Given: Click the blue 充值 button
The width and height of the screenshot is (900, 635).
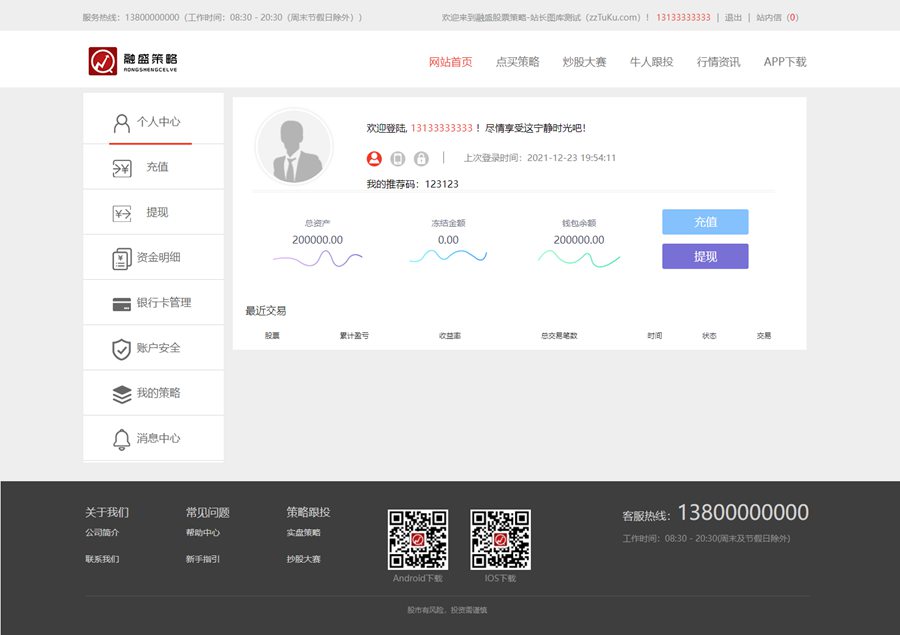Looking at the screenshot, I should pyautogui.click(x=705, y=222).
